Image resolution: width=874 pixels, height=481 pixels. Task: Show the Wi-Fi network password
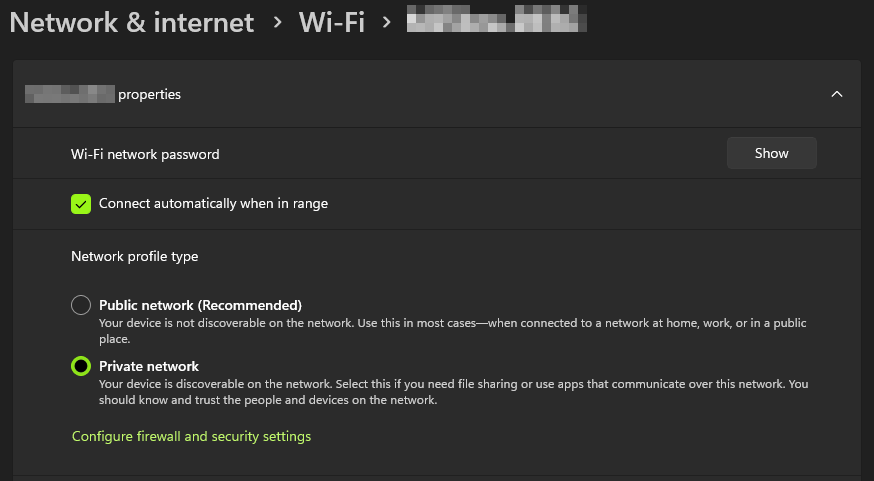coord(771,153)
